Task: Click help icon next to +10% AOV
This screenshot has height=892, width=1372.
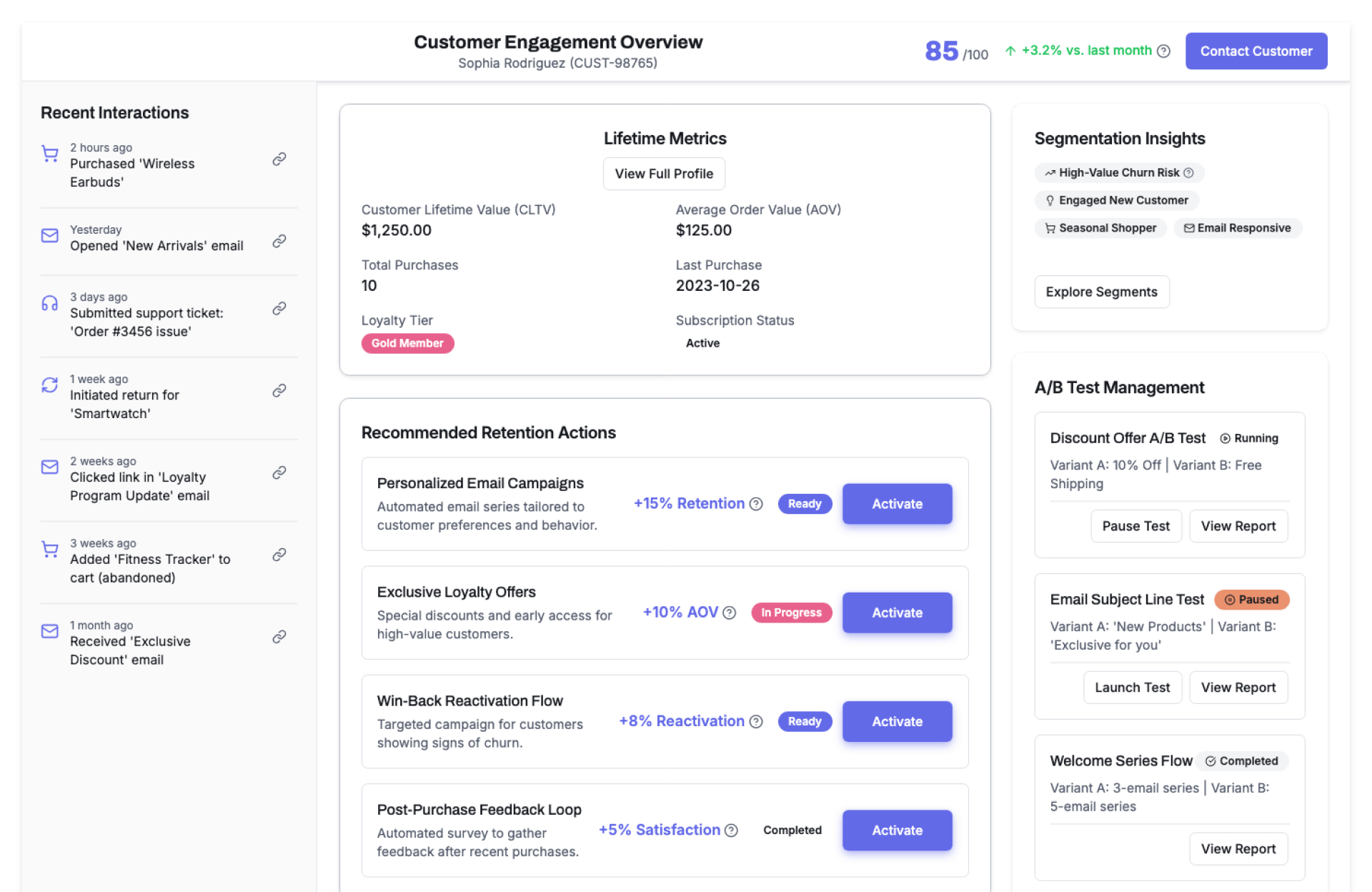Action: (x=729, y=613)
